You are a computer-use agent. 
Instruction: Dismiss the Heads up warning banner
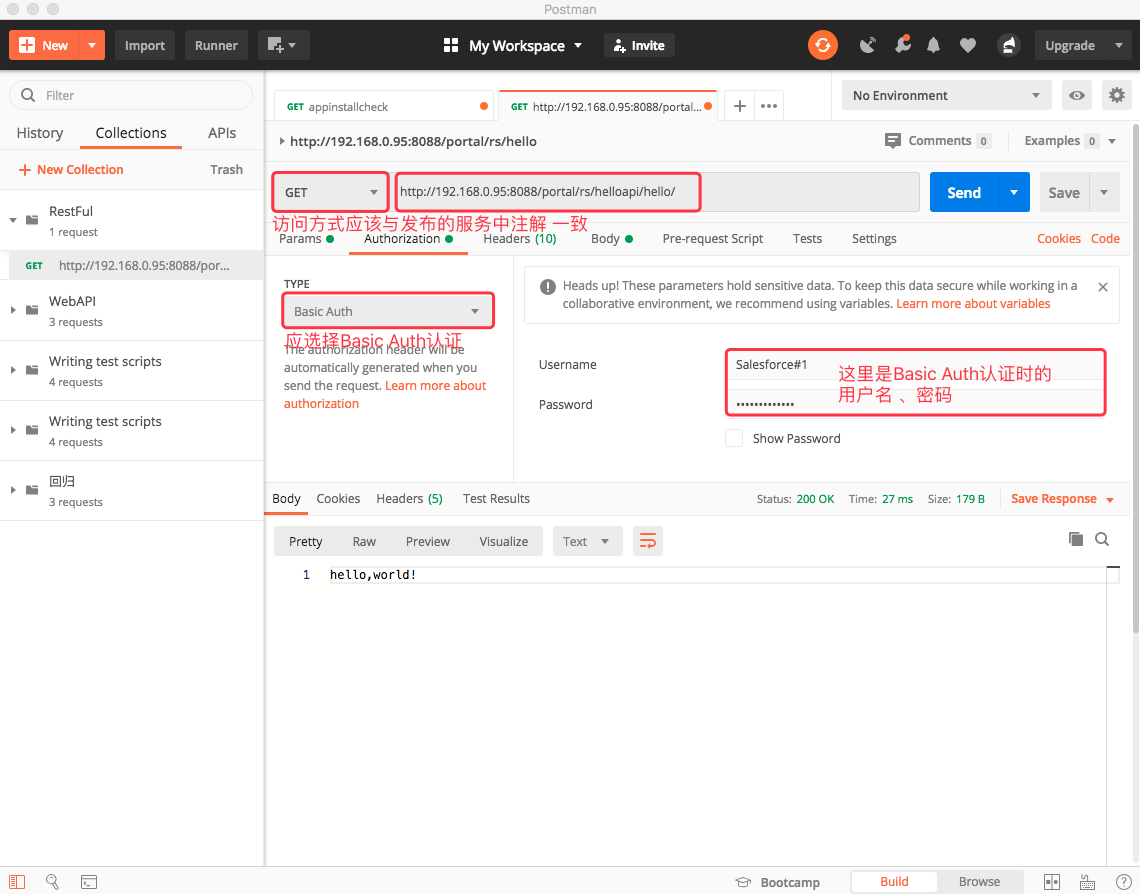[1102, 287]
